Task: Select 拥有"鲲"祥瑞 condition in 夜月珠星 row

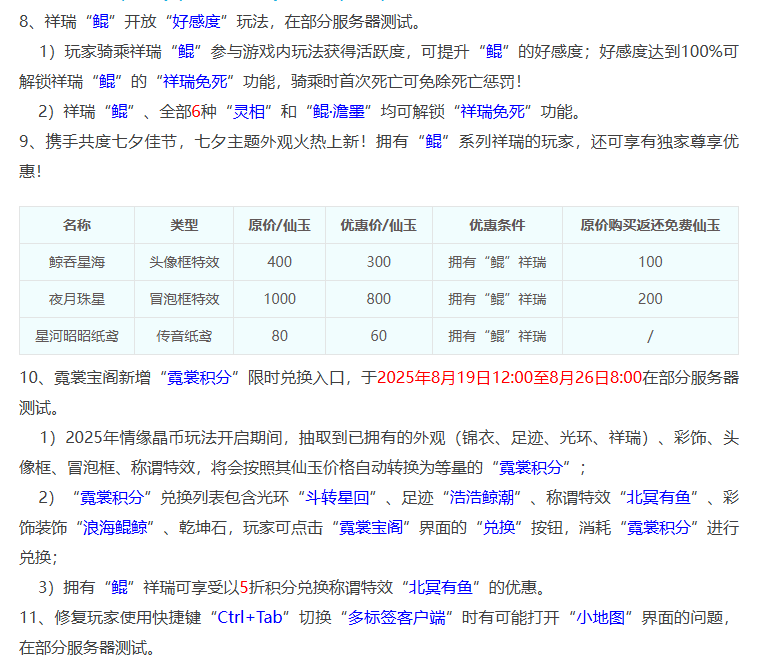Action: (497, 299)
